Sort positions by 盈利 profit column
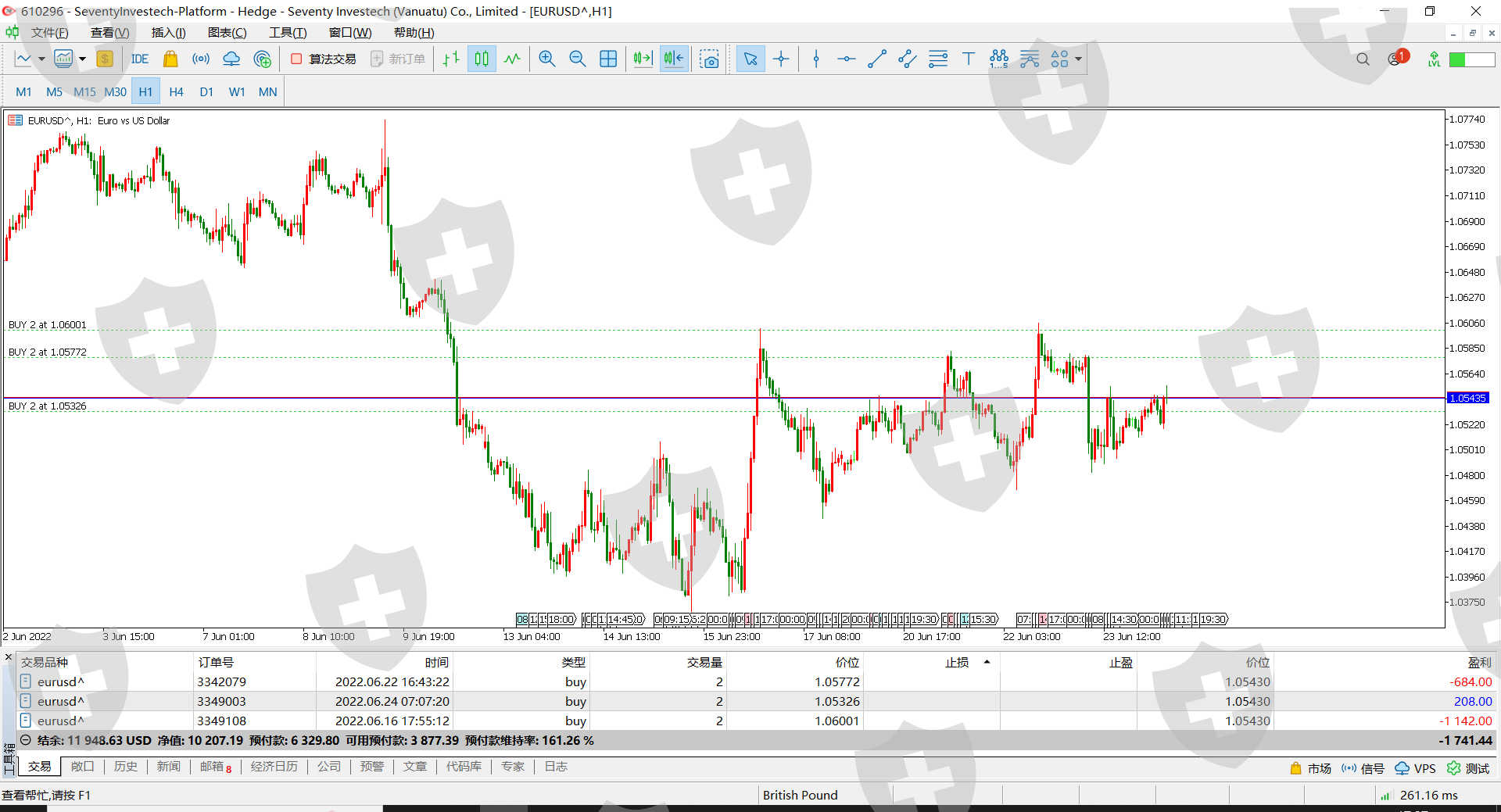The height and width of the screenshot is (812, 1501). 1479,662
